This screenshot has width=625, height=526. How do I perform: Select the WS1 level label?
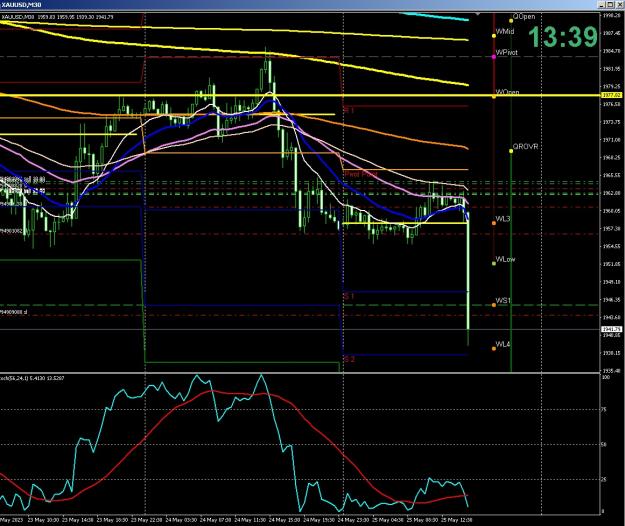coord(503,300)
